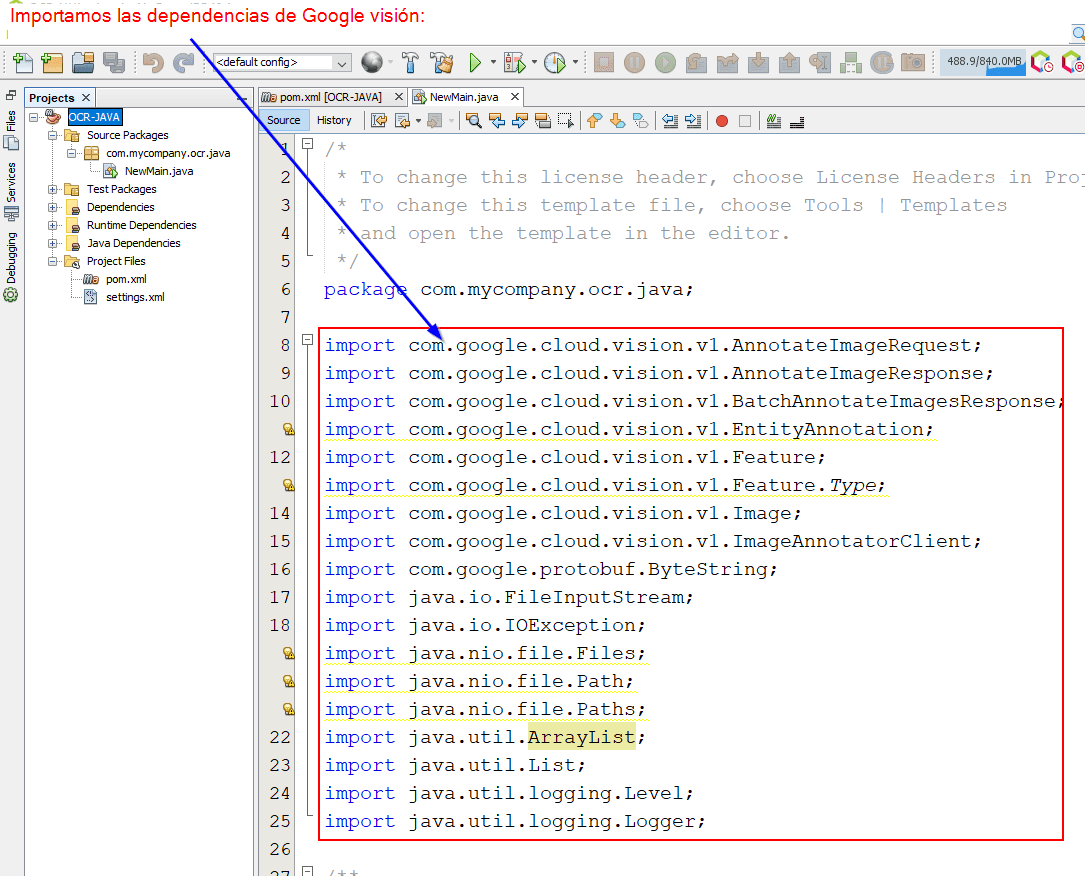Expand the Test Packages node
Image resolution: width=1085 pixels, height=876 pixels.
coord(52,189)
